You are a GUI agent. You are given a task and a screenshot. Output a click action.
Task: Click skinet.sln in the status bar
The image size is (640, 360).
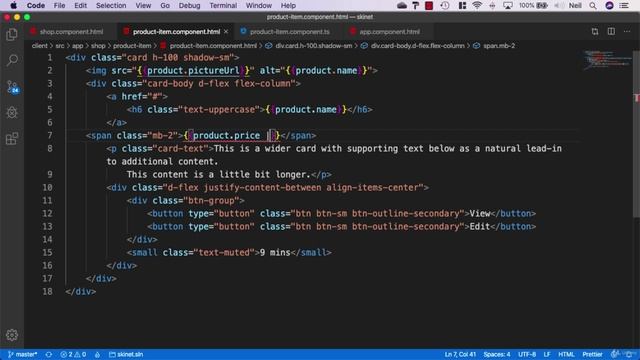126,354
